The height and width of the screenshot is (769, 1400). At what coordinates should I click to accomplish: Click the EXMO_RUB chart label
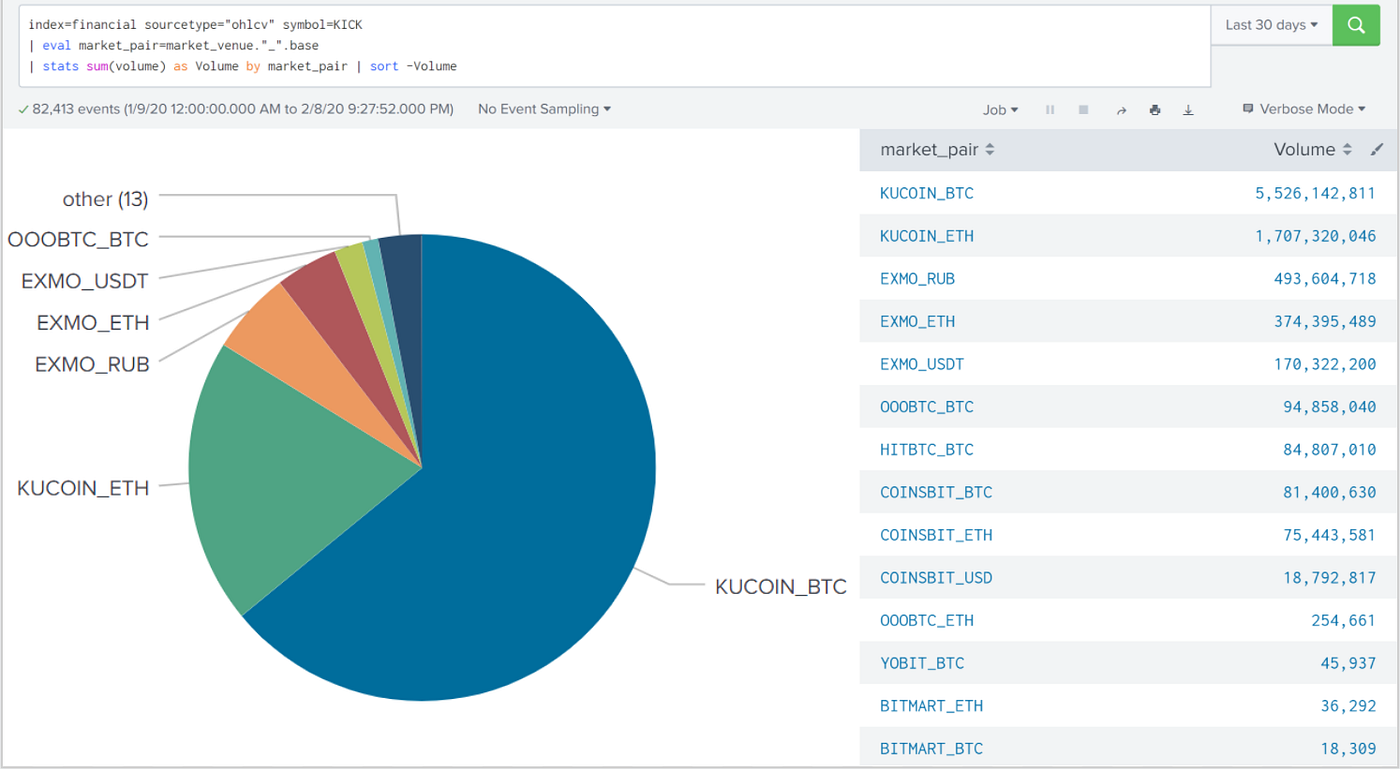click(x=92, y=365)
